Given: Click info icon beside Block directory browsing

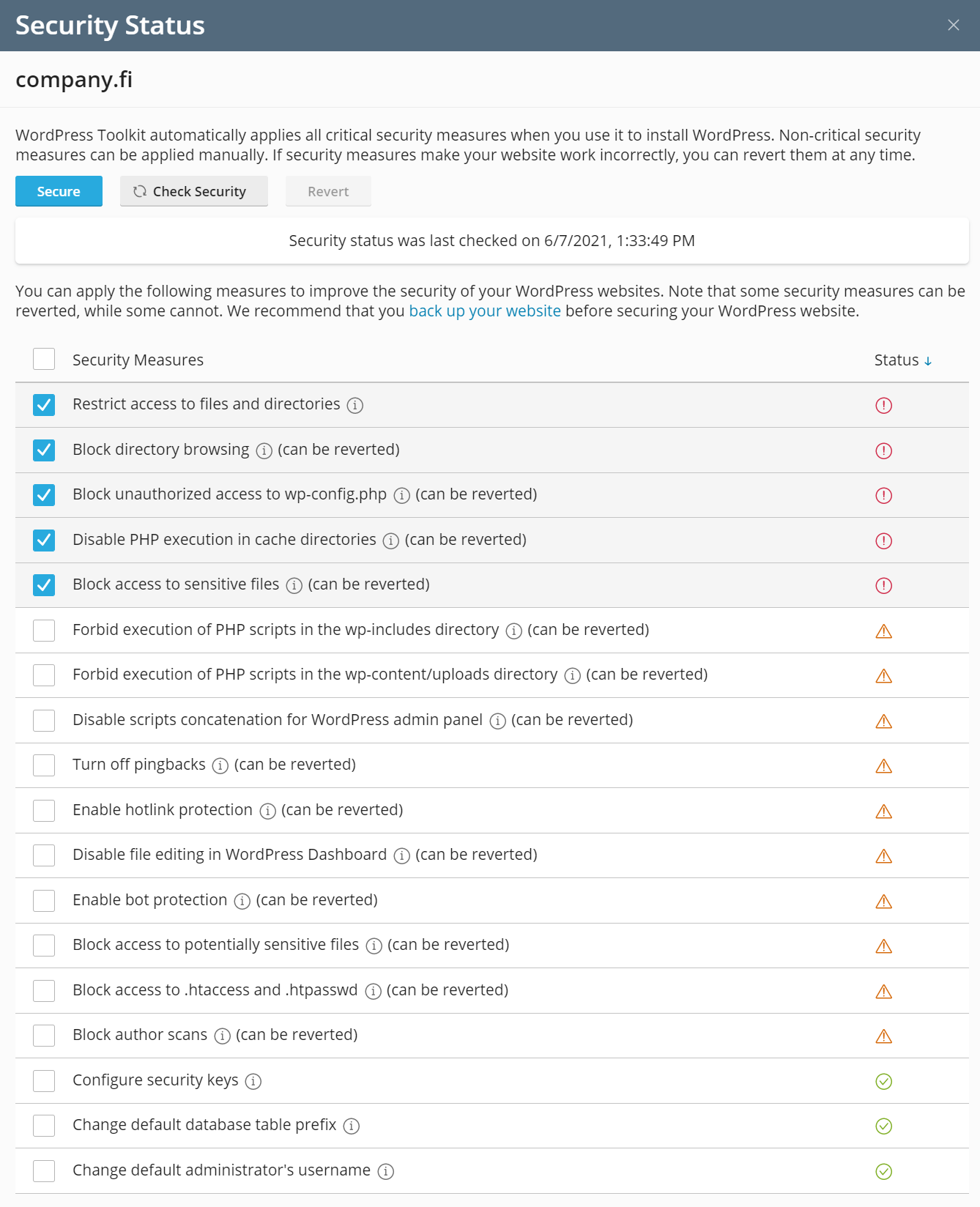Looking at the screenshot, I should point(264,450).
